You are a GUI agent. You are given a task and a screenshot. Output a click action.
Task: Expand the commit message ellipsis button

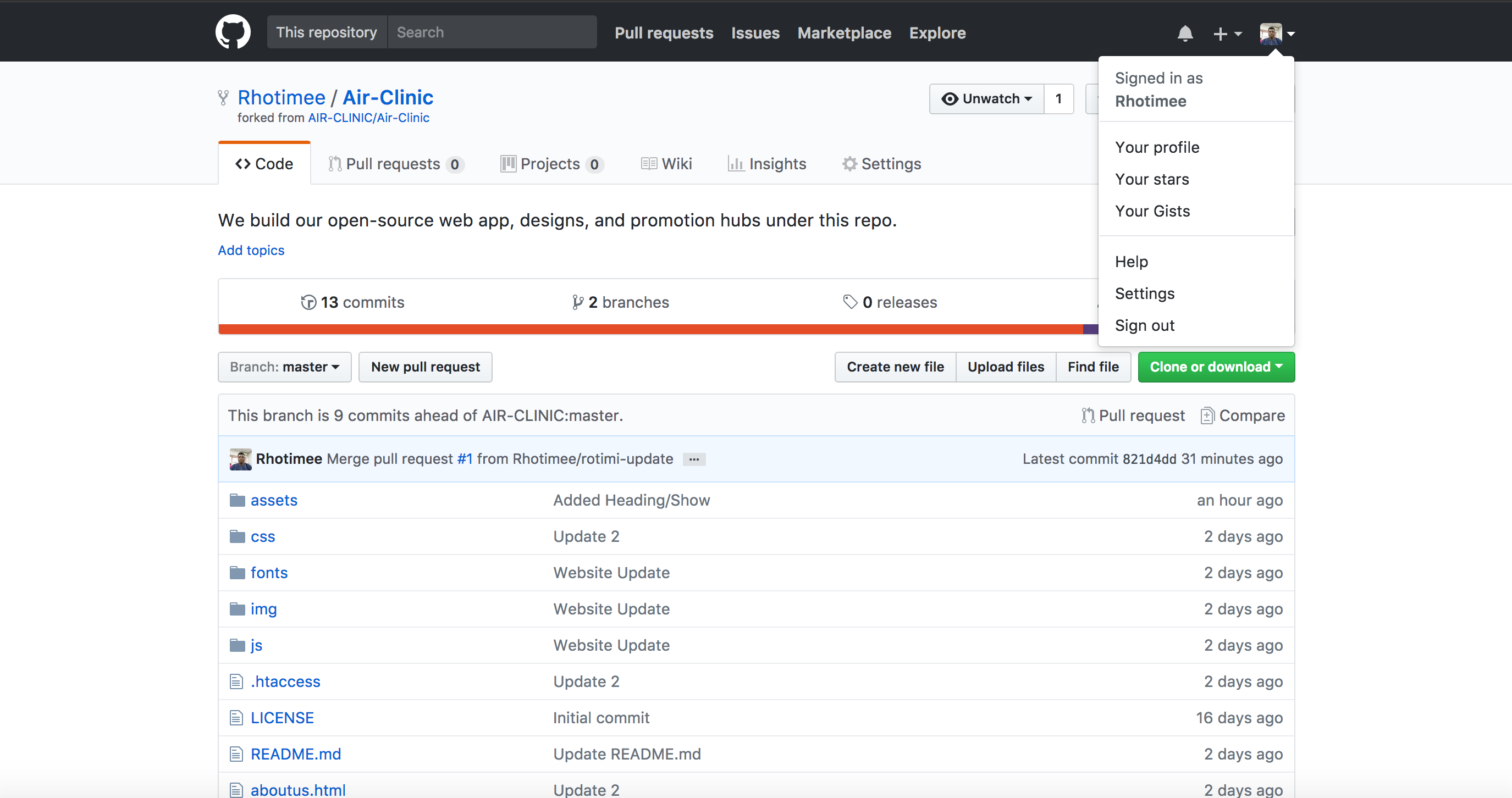pyautogui.click(x=694, y=459)
